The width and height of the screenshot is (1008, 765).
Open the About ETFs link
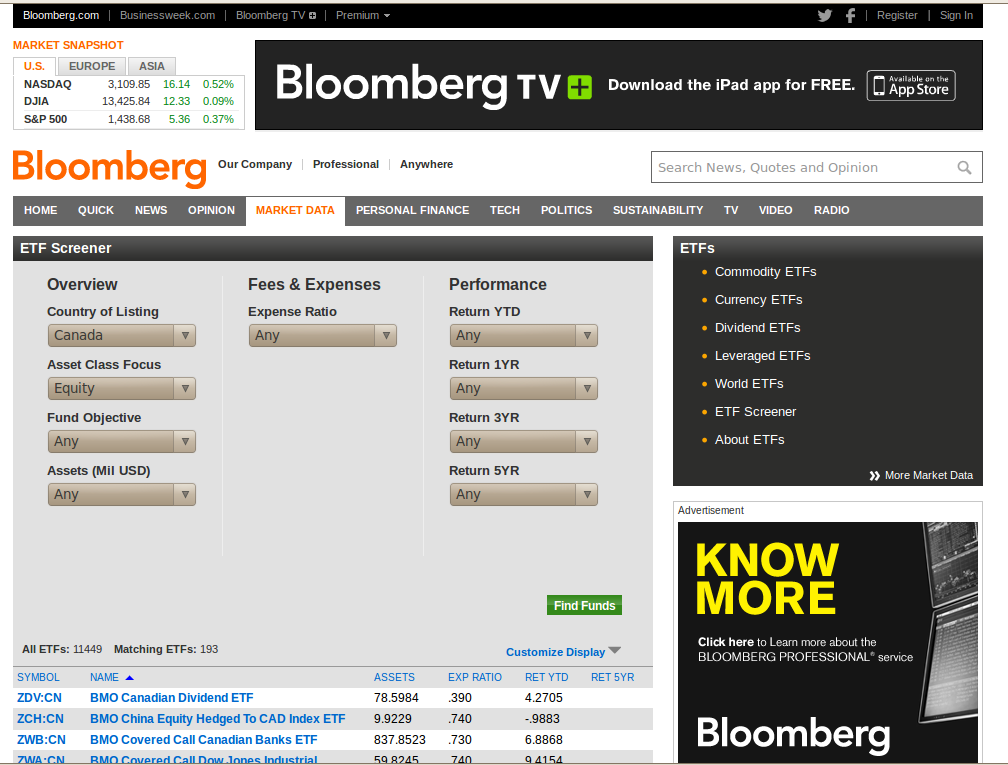[750, 440]
